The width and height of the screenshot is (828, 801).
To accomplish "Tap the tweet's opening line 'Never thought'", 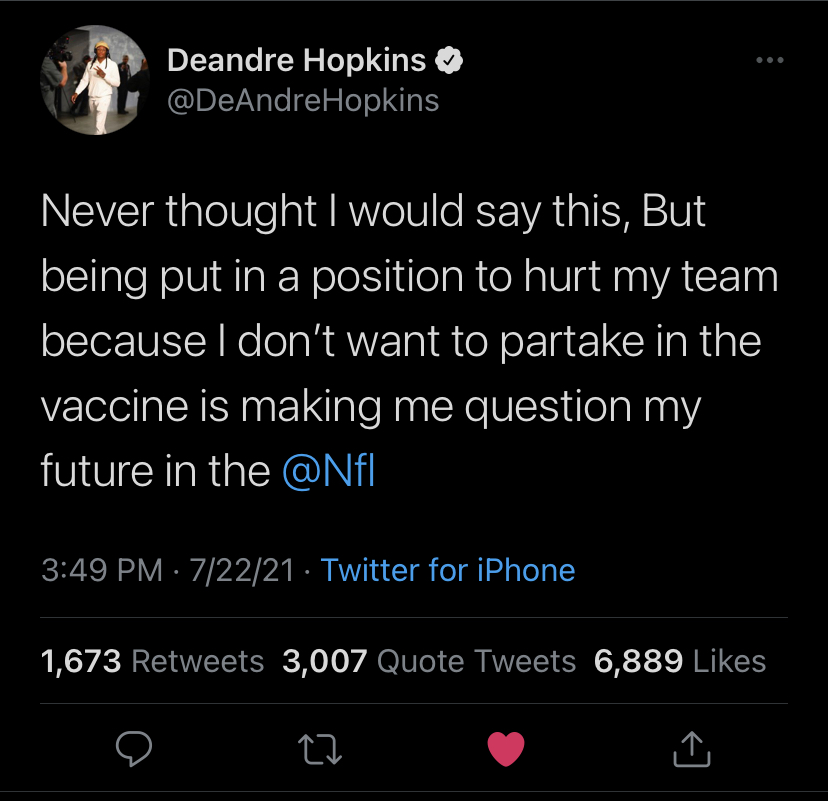I will (x=179, y=211).
